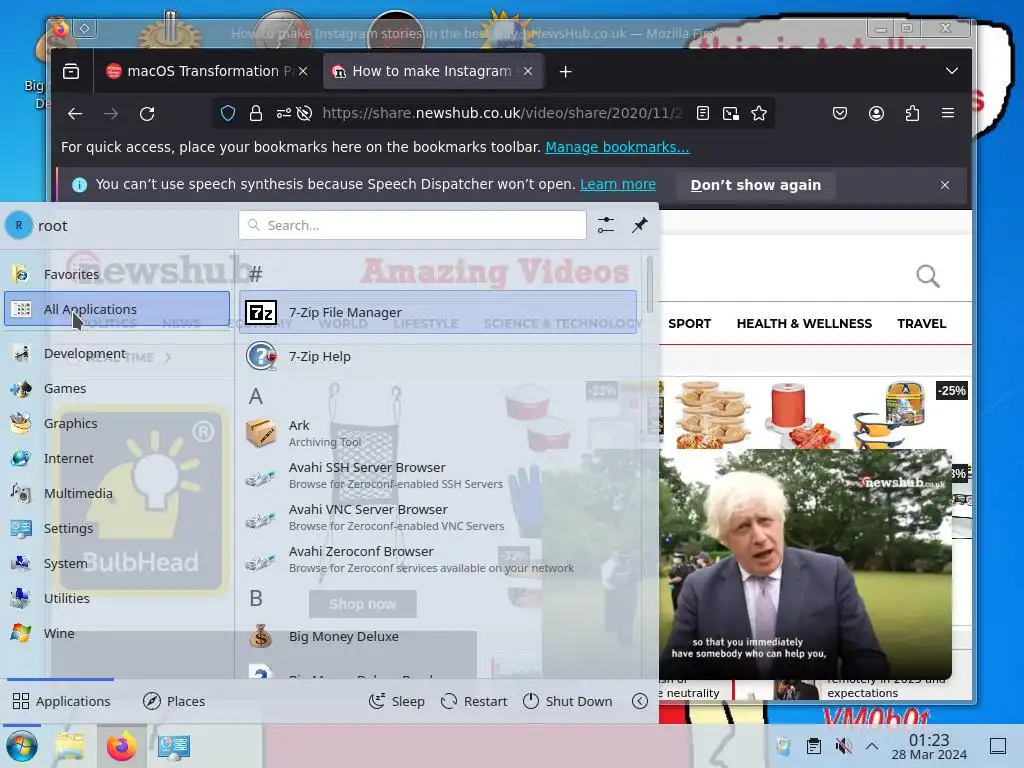Click the URL address field

(502, 114)
